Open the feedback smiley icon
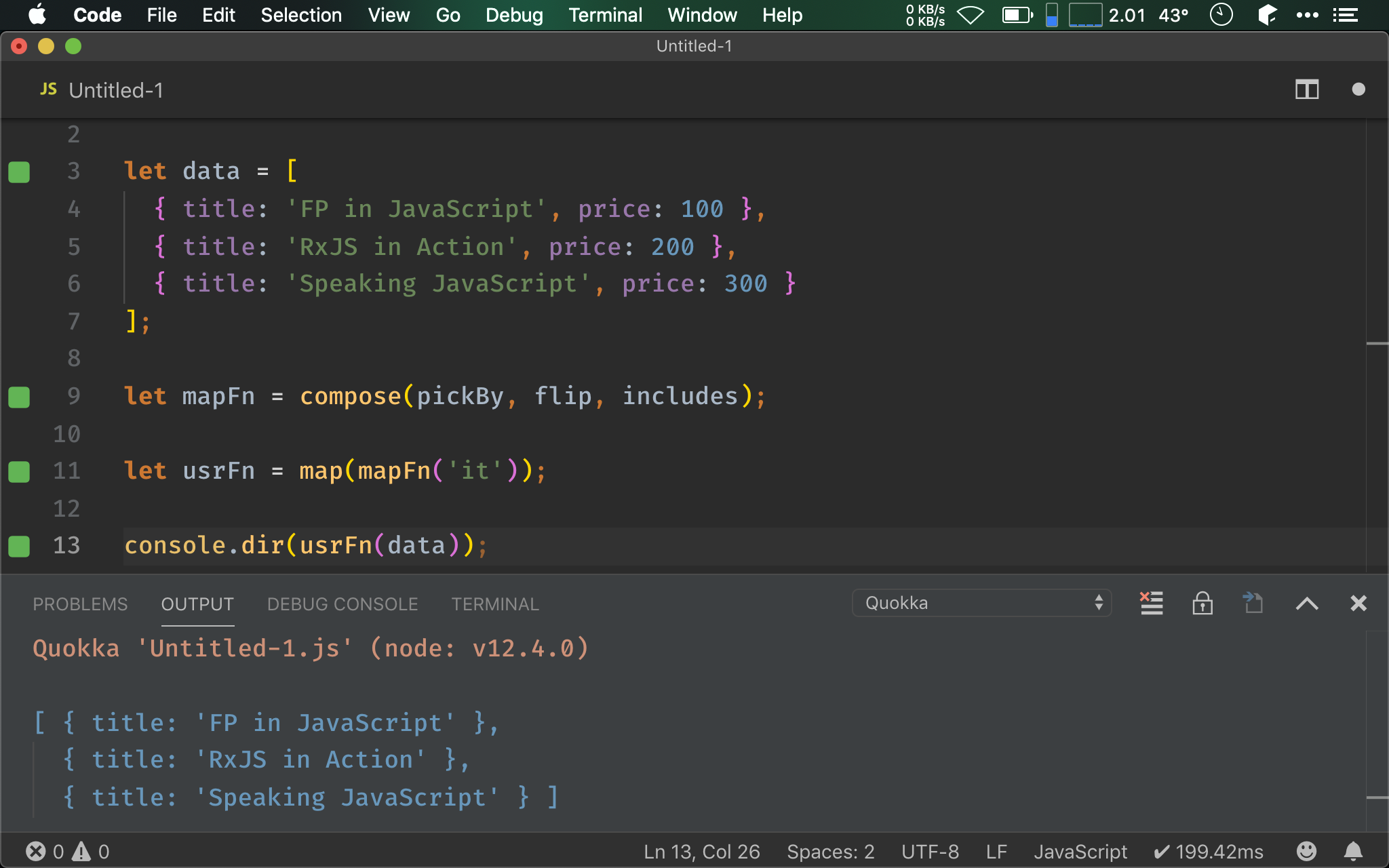Image resolution: width=1389 pixels, height=868 pixels. pyautogui.click(x=1306, y=851)
